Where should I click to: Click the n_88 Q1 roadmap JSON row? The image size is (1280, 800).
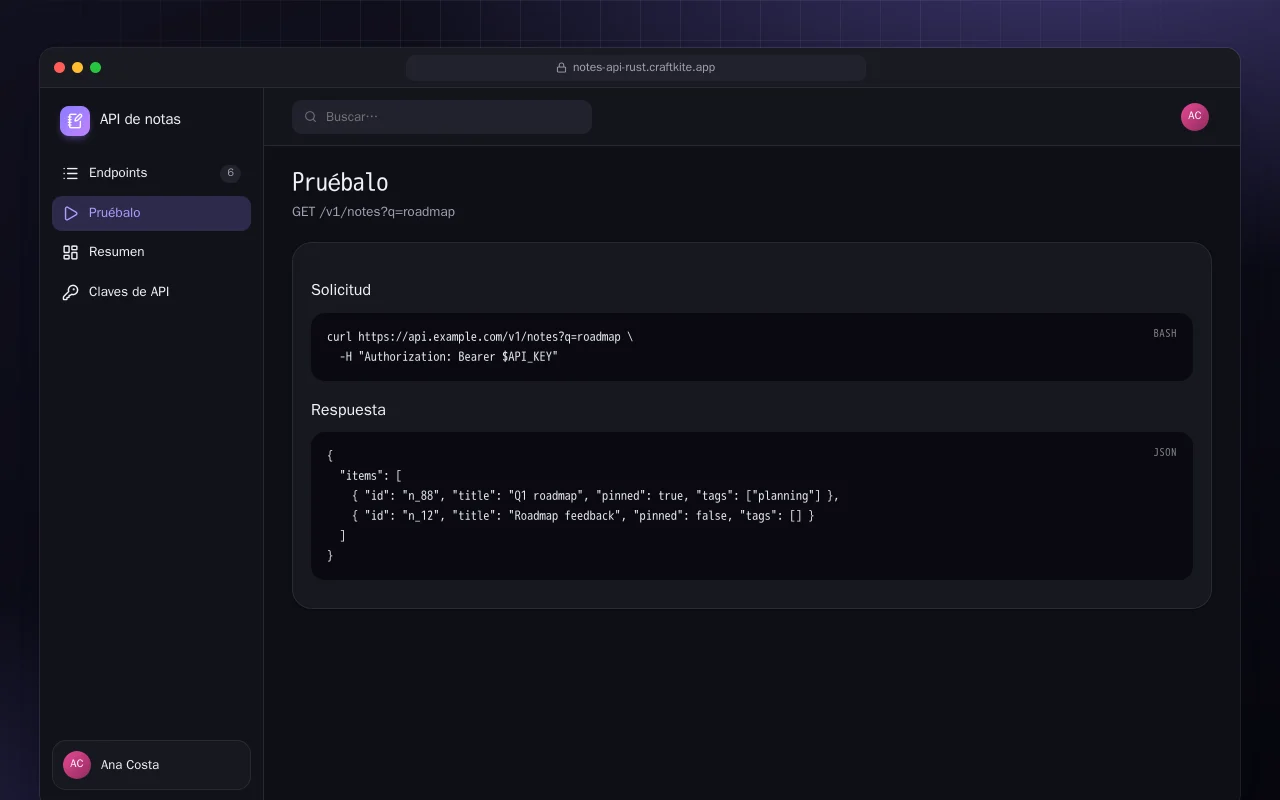(x=595, y=496)
